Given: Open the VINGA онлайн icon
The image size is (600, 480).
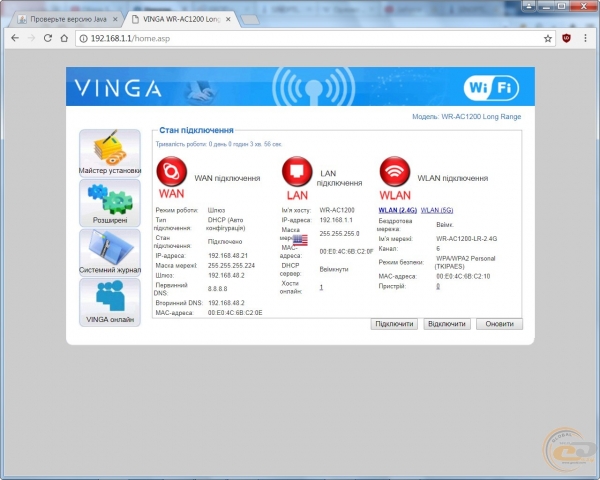Looking at the screenshot, I should point(110,302).
